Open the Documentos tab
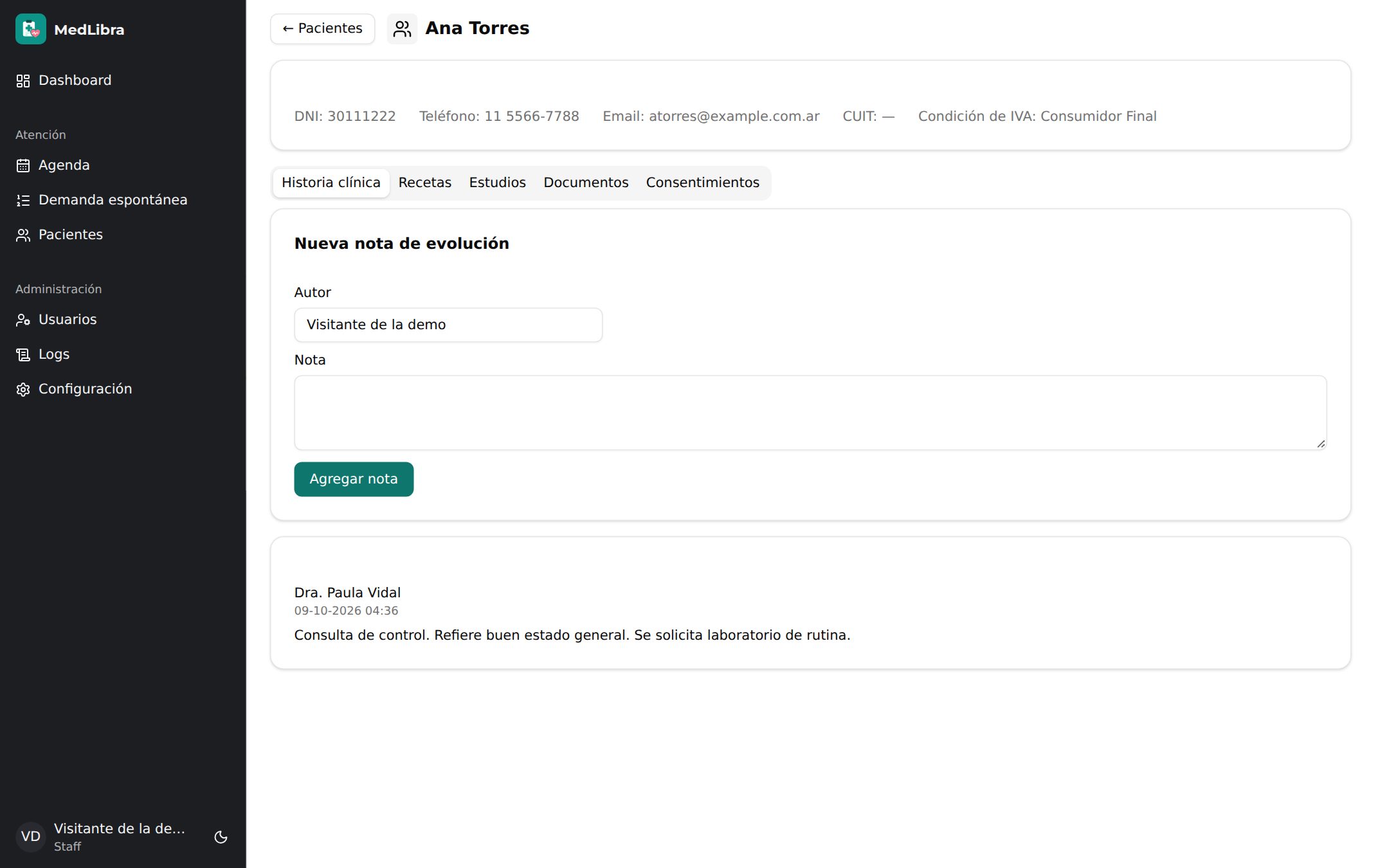This screenshot has height=868, width=1389. pyautogui.click(x=586, y=183)
